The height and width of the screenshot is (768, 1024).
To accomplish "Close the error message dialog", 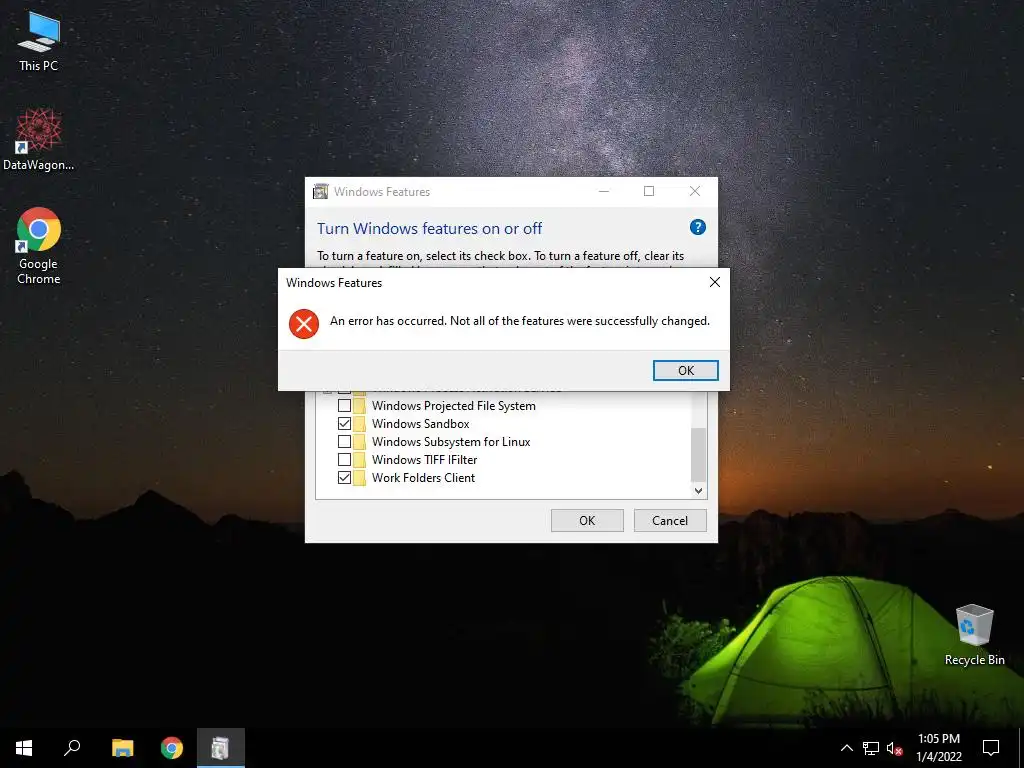I will [x=715, y=282].
